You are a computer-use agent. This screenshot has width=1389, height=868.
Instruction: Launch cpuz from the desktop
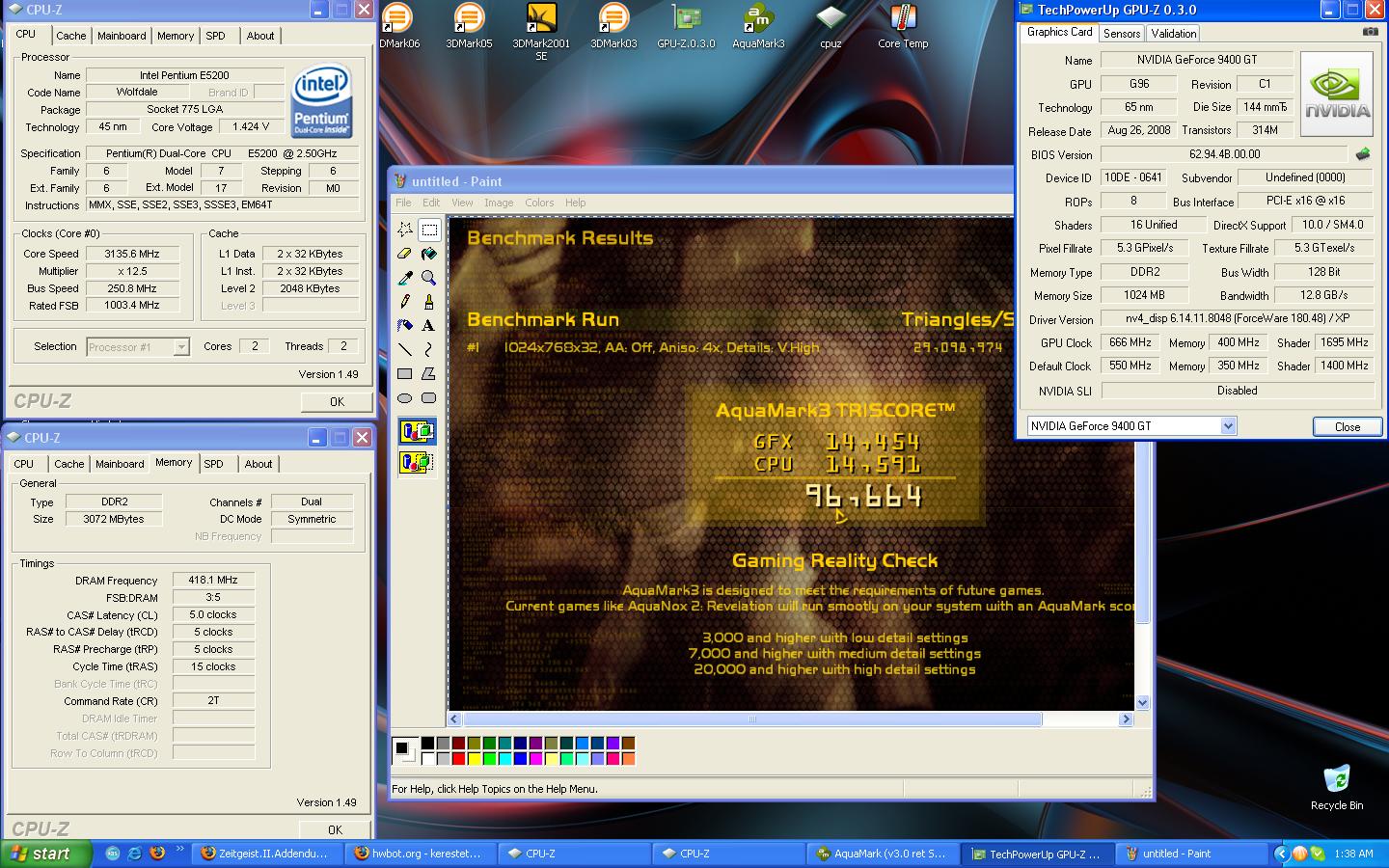(831, 26)
